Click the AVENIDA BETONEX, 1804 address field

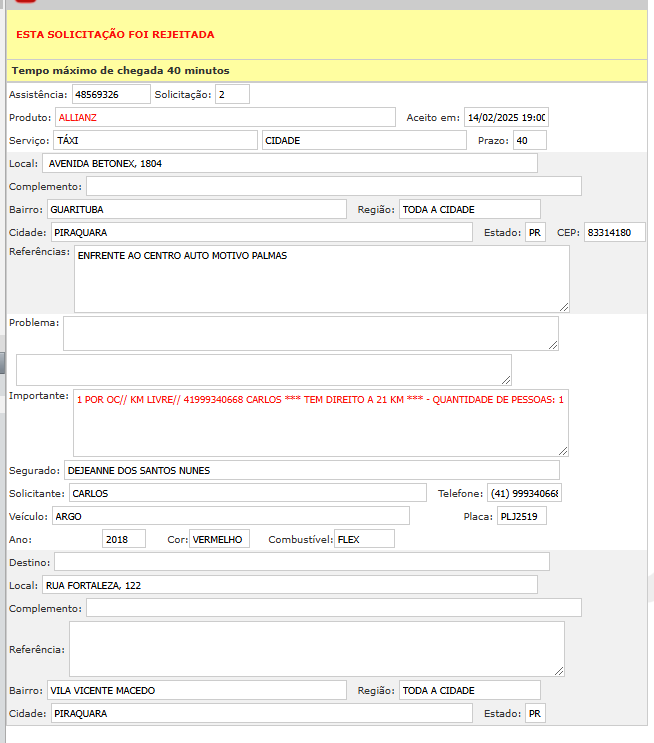coord(290,163)
